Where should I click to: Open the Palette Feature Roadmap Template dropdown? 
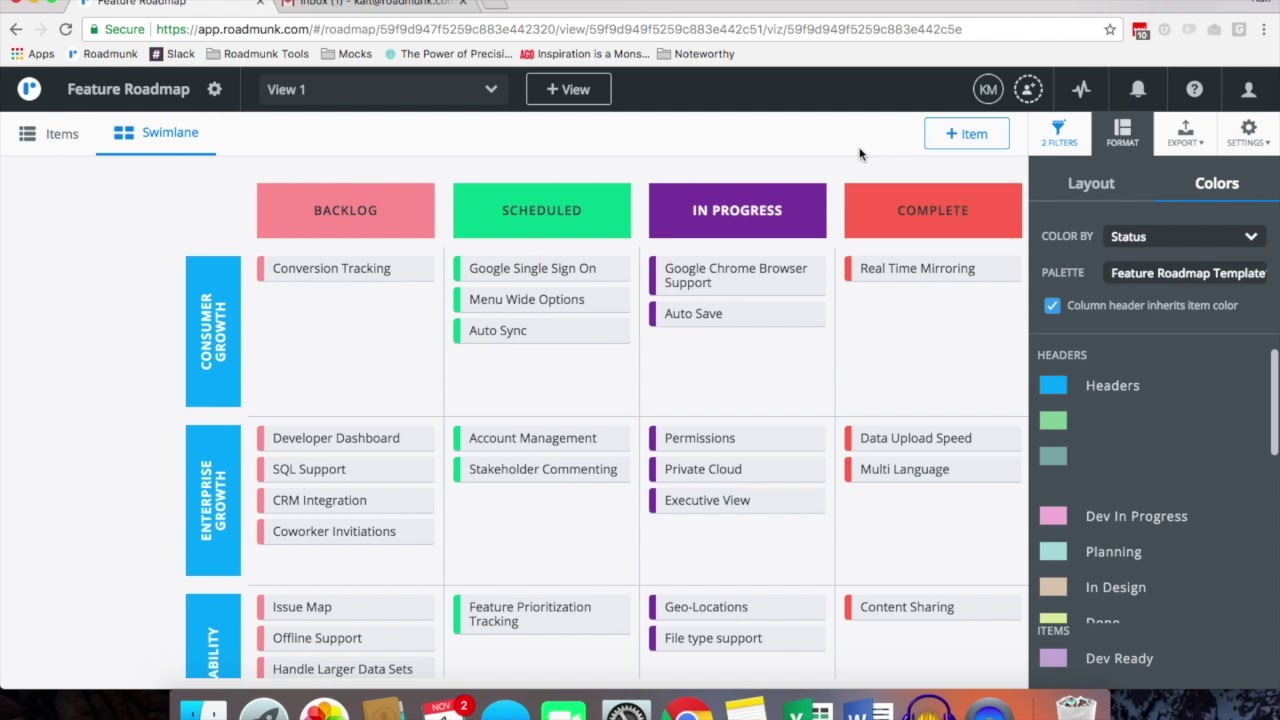pos(1186,272)
